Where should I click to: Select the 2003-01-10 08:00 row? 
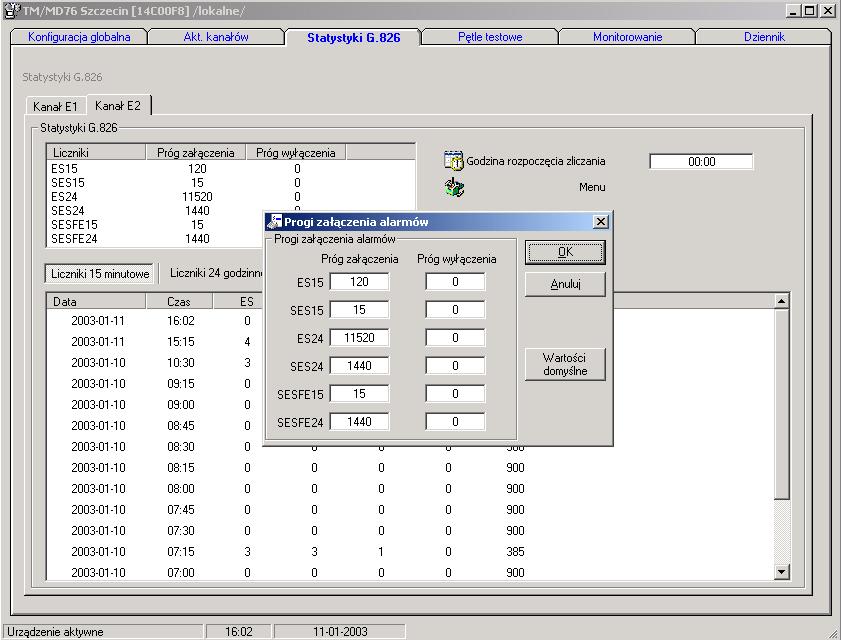[411, 488]
